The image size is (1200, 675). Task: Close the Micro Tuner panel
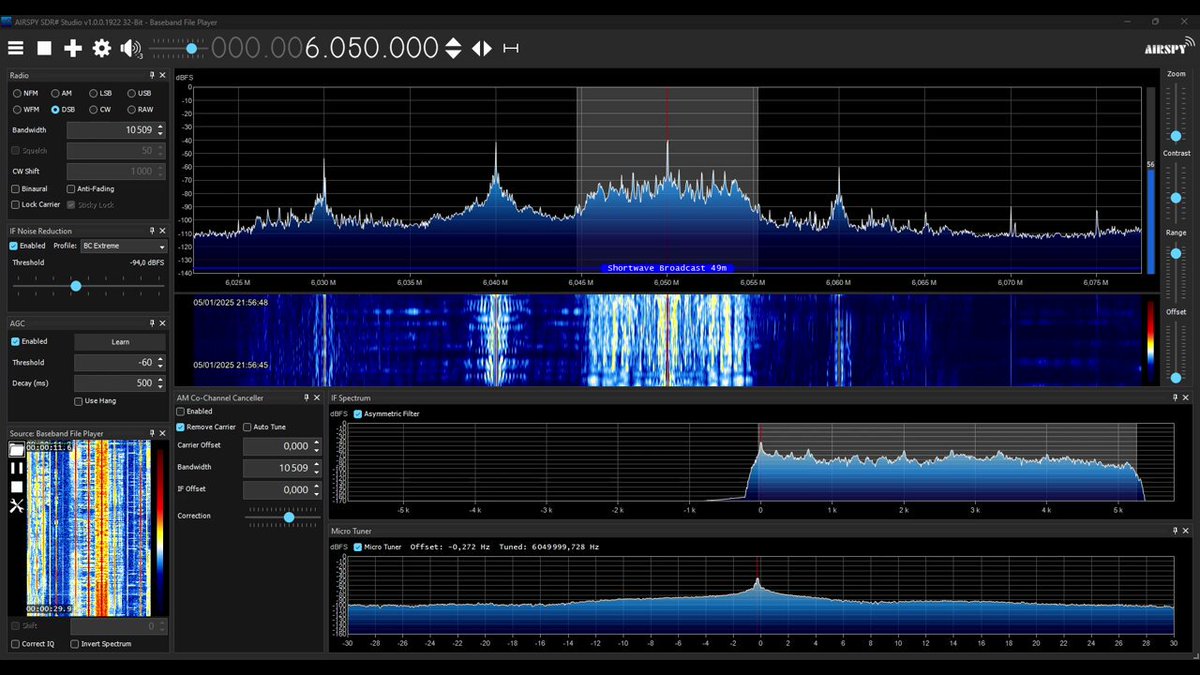click(1185, 531)
